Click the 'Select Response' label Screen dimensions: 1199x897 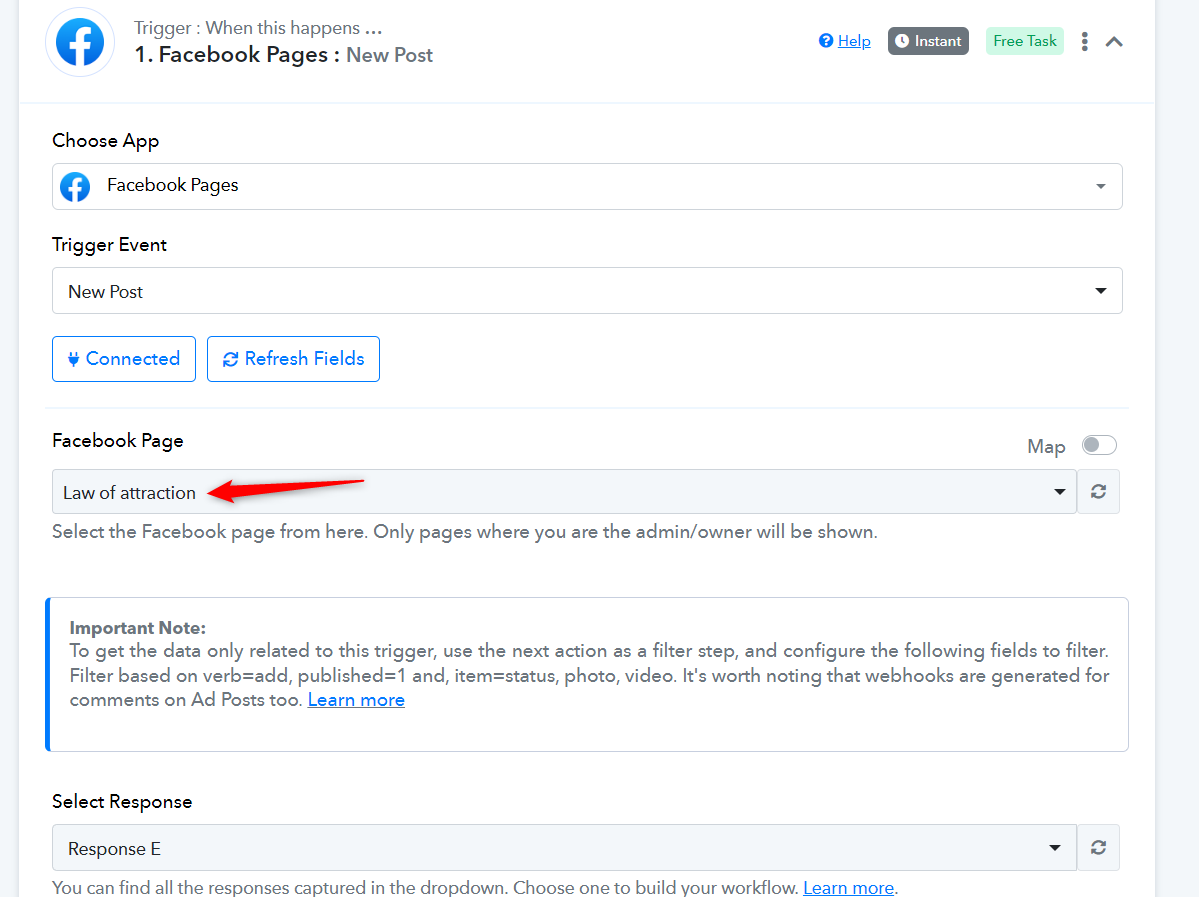pos(122,801)
